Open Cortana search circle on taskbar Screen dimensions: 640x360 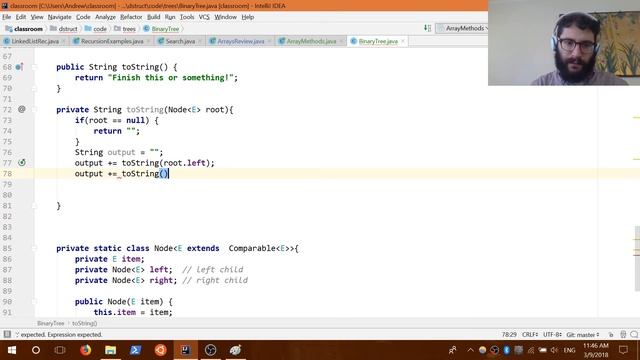(x=36, y=350)
